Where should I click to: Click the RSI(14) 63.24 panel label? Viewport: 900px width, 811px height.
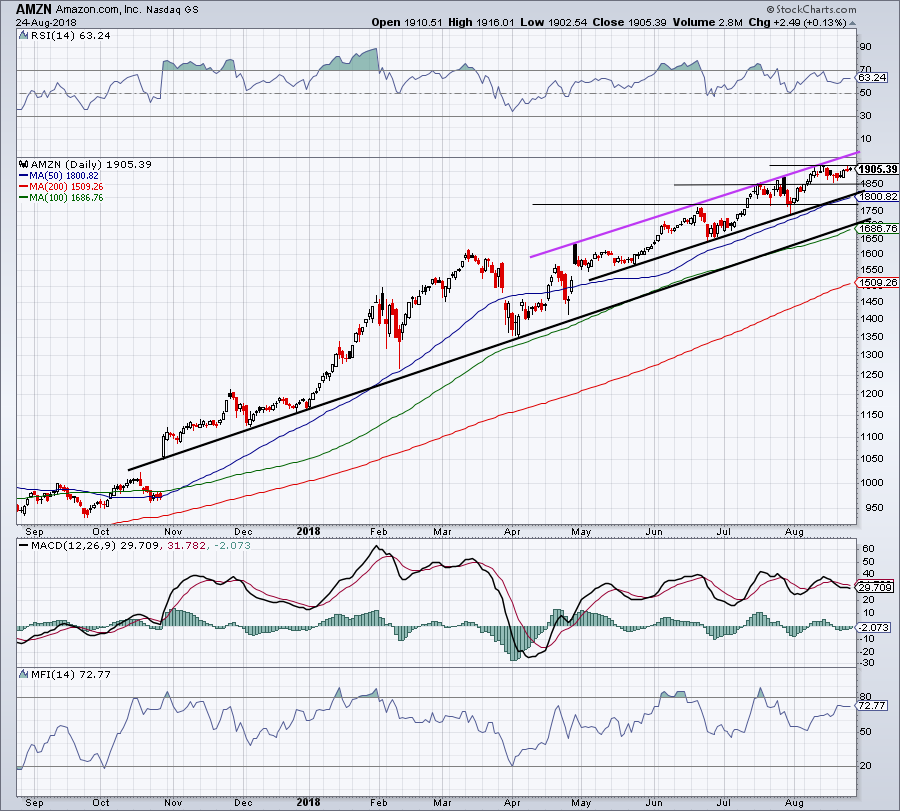[70, 36]
